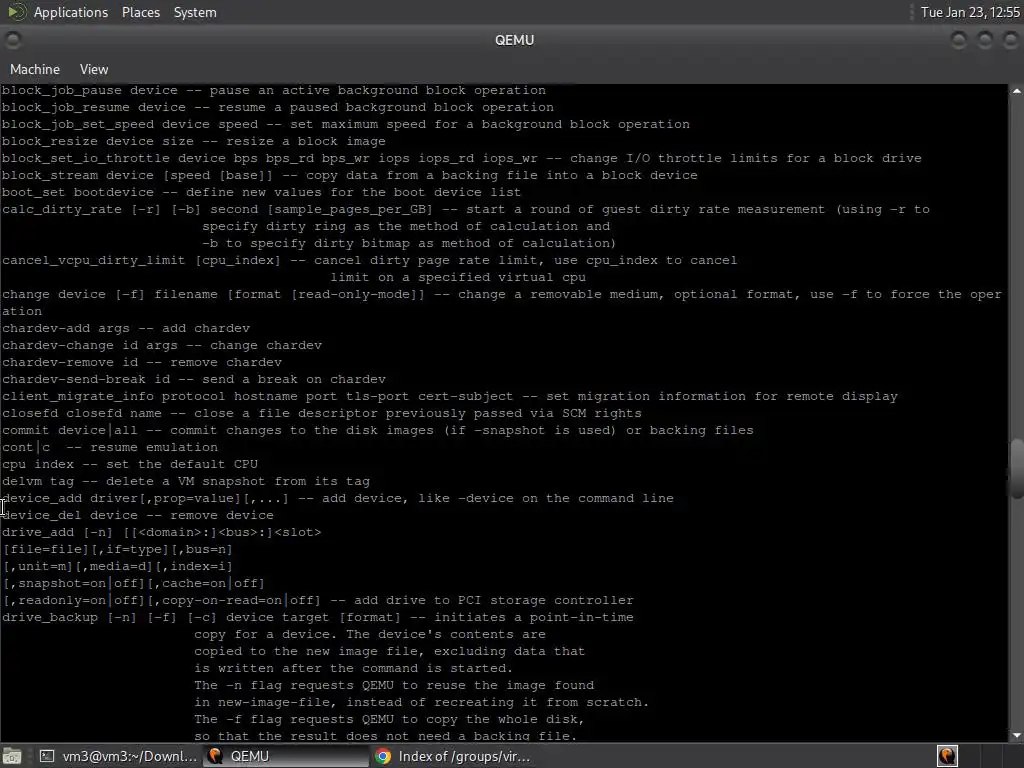
Task: Click the 'chardev-add args' line
Action: [x=125, y=328]
